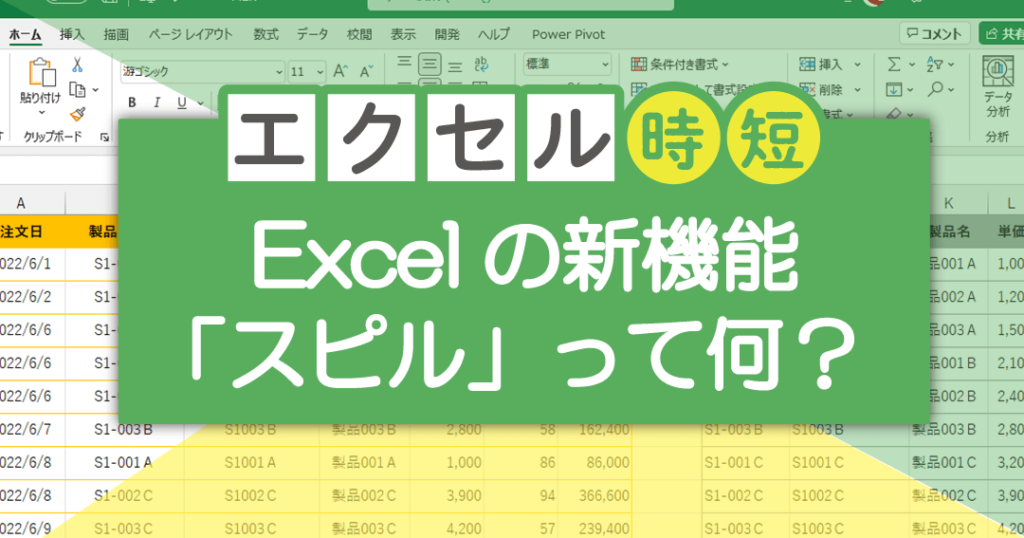Click the コメント button
This screenshot has width=1024, height=538.
[935, 34]
